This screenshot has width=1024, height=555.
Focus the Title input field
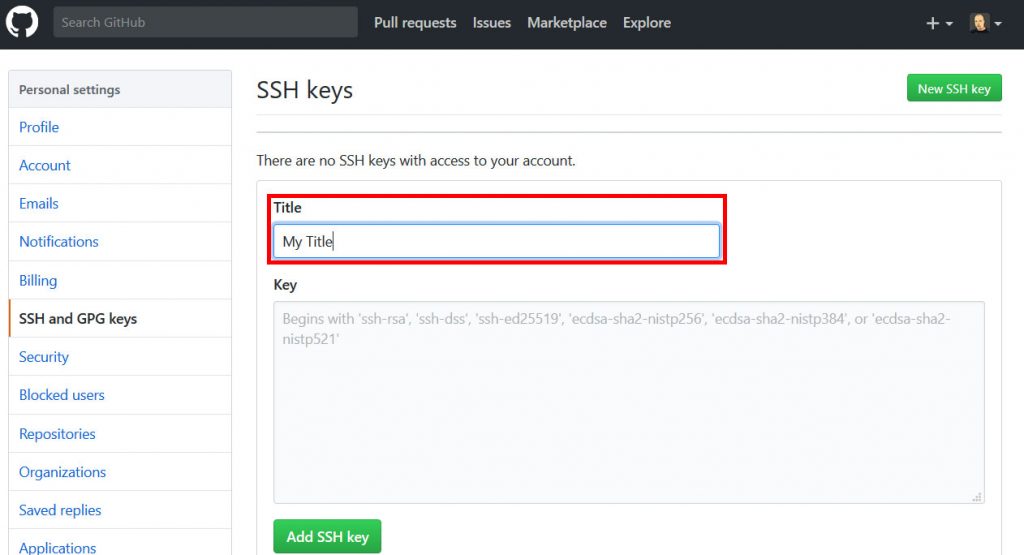(x=496, y=242)
